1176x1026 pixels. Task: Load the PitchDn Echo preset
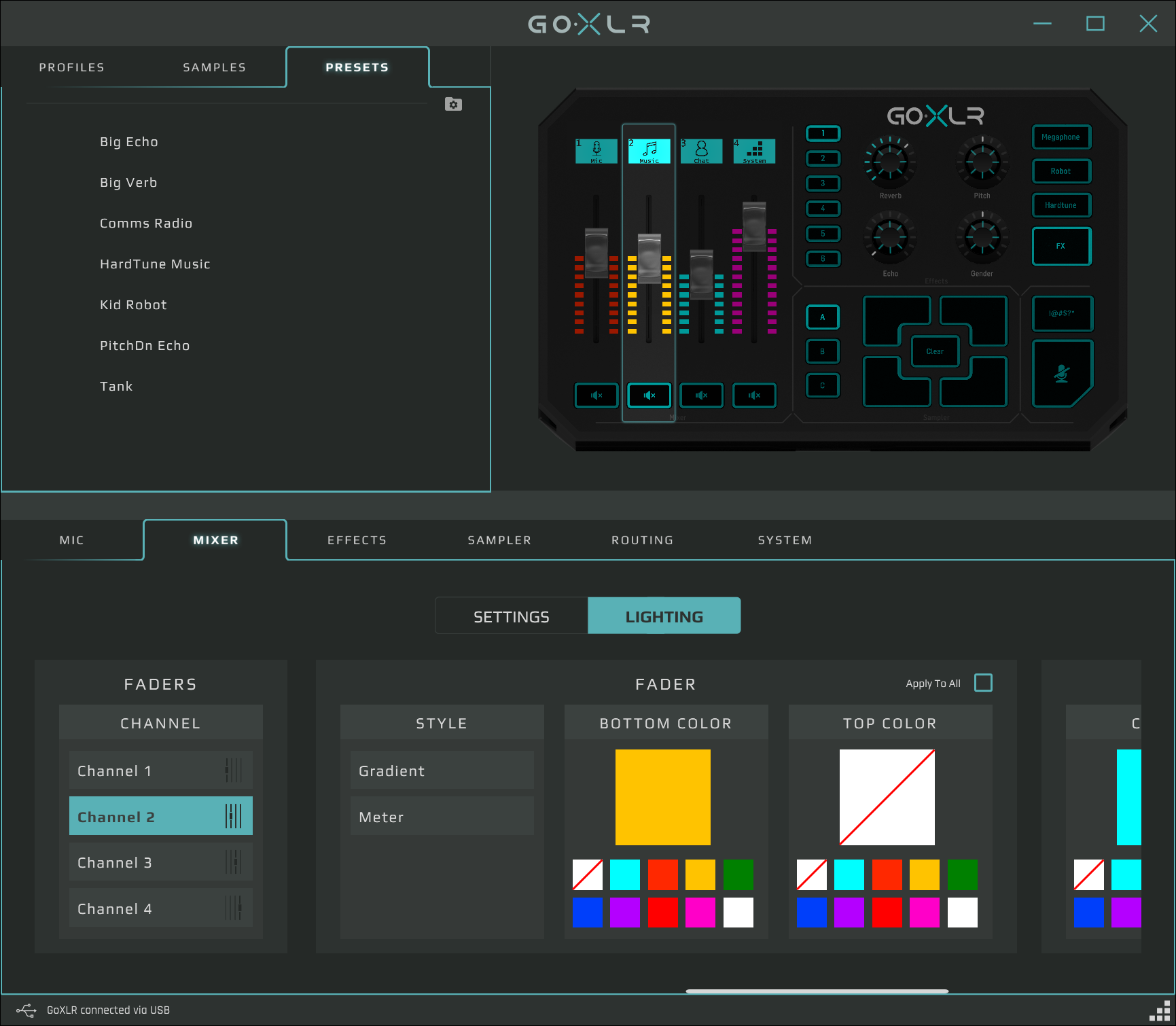(x=145, y=346)
